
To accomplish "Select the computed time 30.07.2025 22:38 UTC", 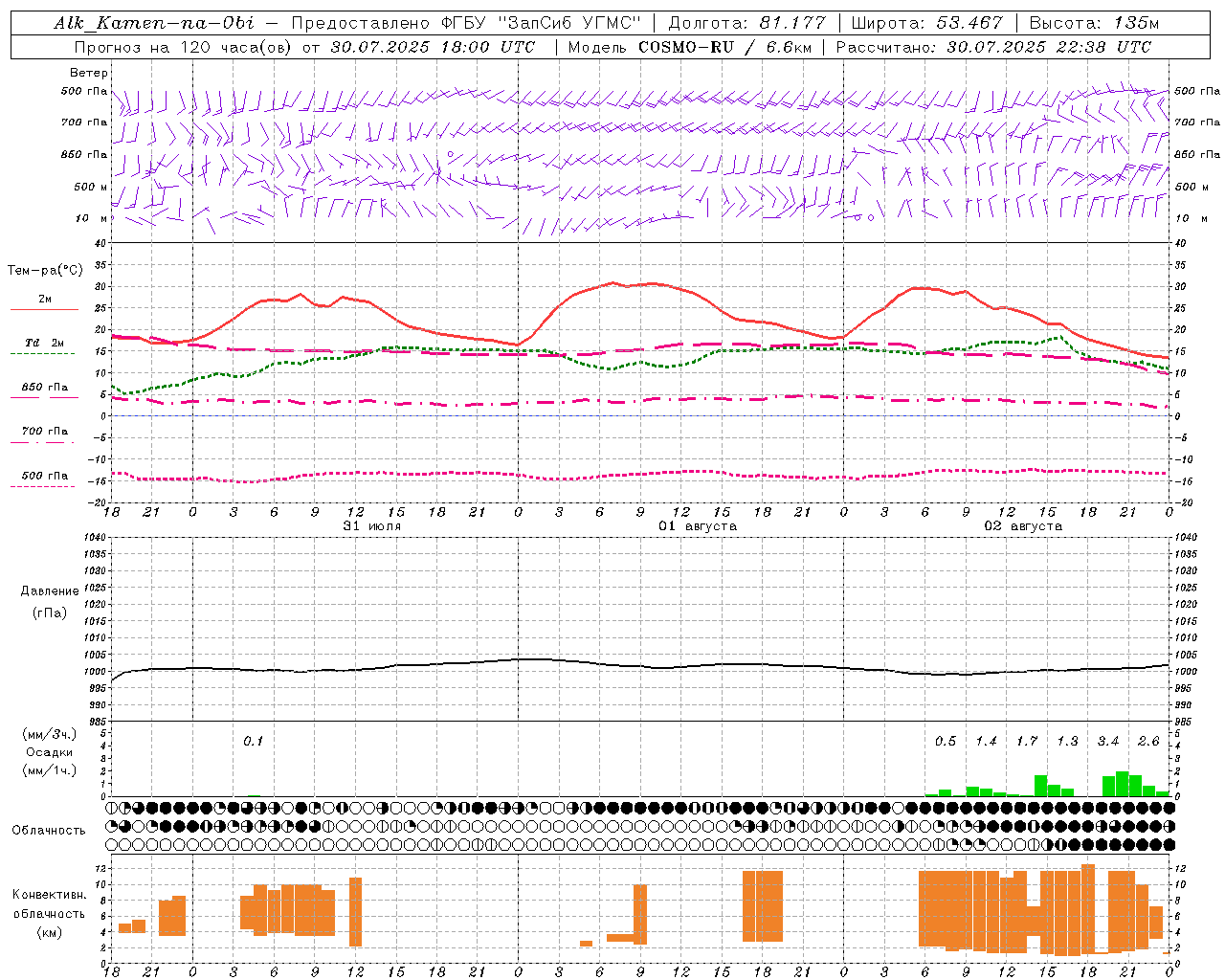I will [1049, 47].
